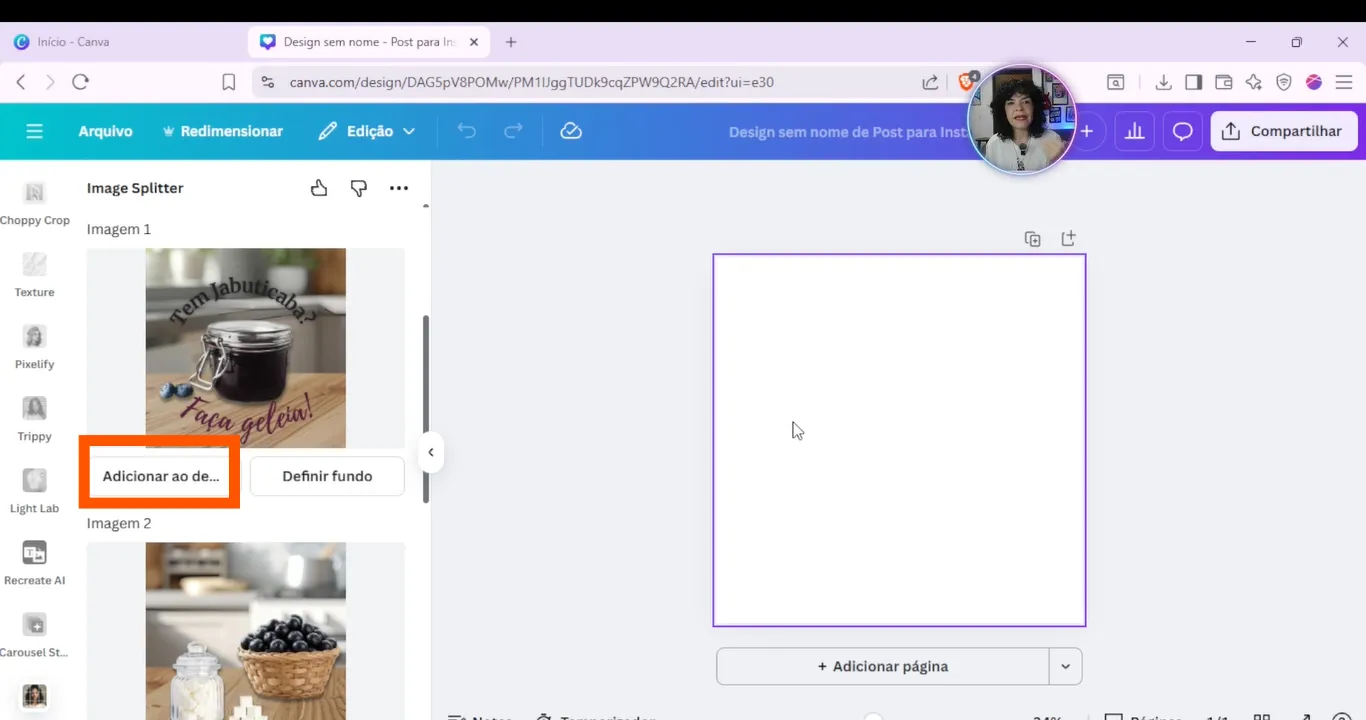Image resolution: width=1366 pixels, height=720 pixels.
Task: Toggle the browser sidebar panel icon
Action: (x=1193, y=82)
